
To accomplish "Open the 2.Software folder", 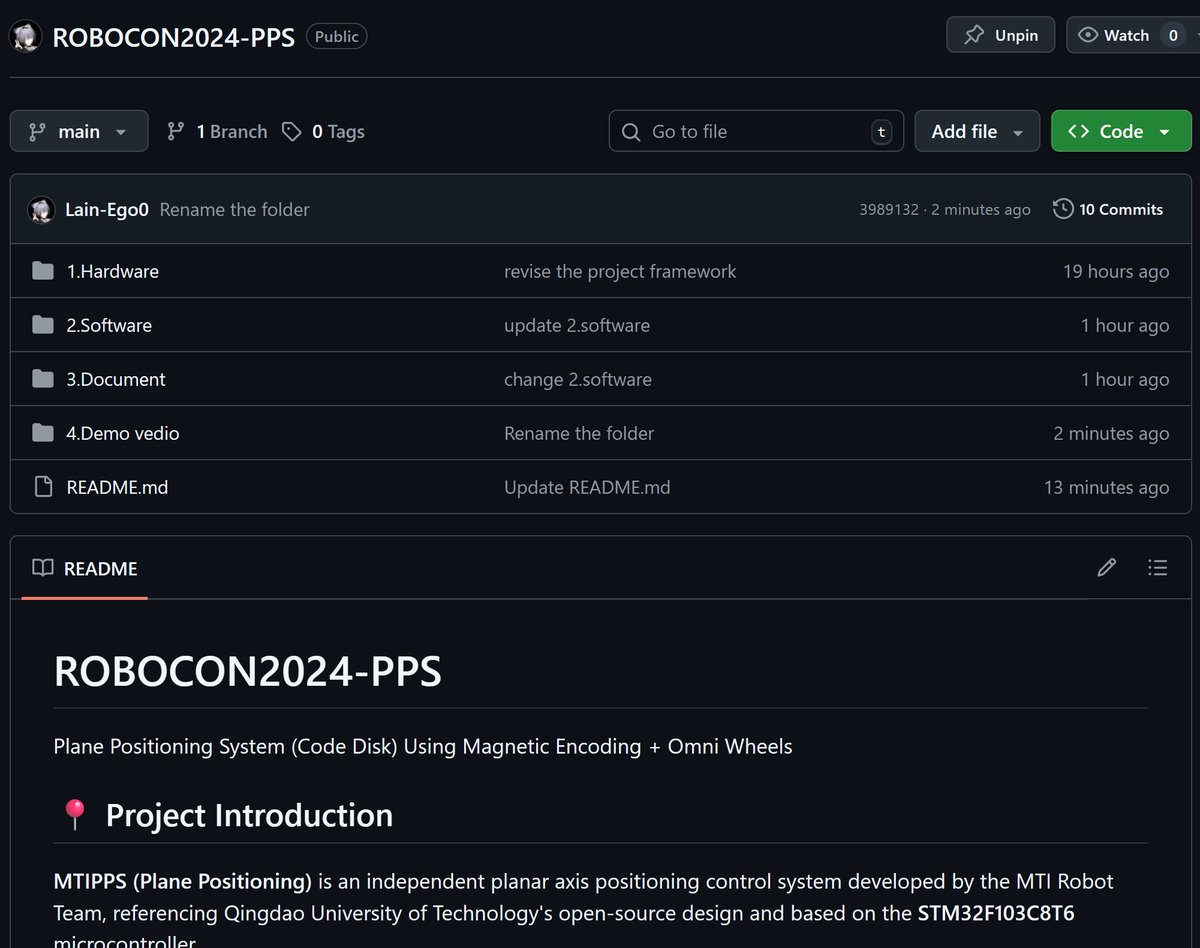I will coord(109,325).
